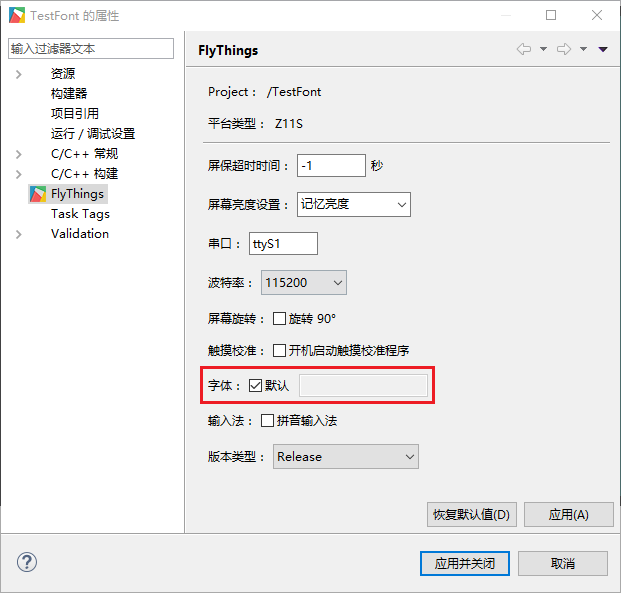Expand the 资源 tree node
Image resolution: width=621 pixels, height=593 pixels.
tap(18, 74)
